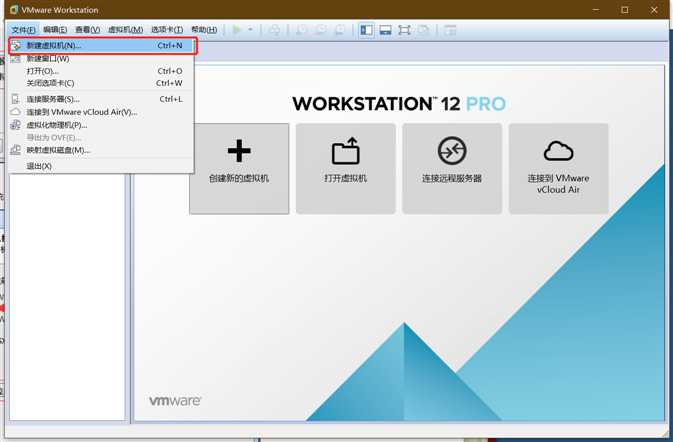Screen dimensions: 673x442
Task: Choose 新建窗口(W) menu entry
Action: point(101,59)
